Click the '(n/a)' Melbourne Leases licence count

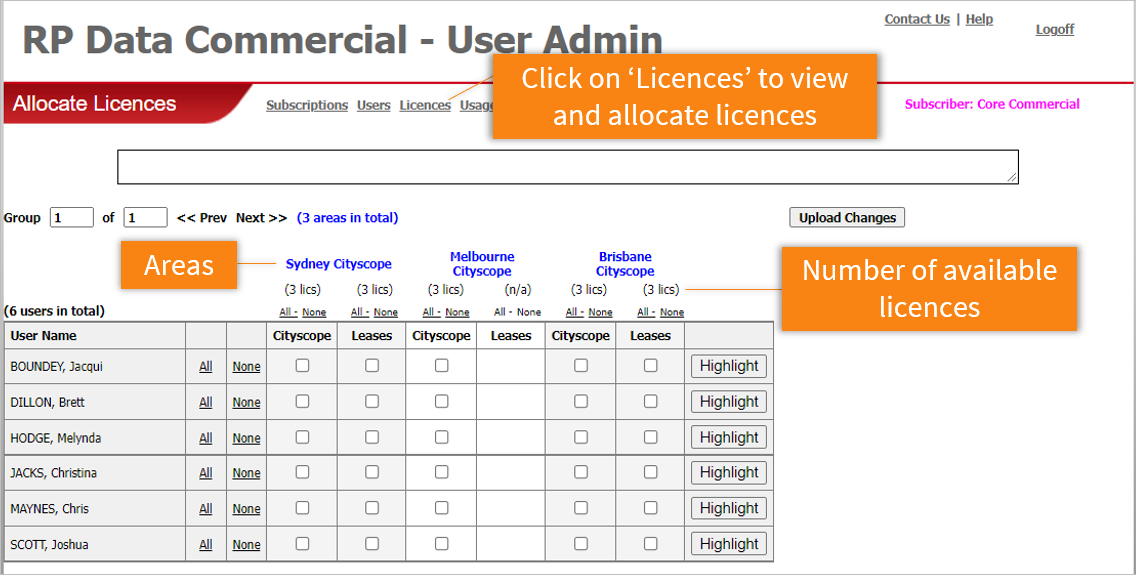pos(517,290)
